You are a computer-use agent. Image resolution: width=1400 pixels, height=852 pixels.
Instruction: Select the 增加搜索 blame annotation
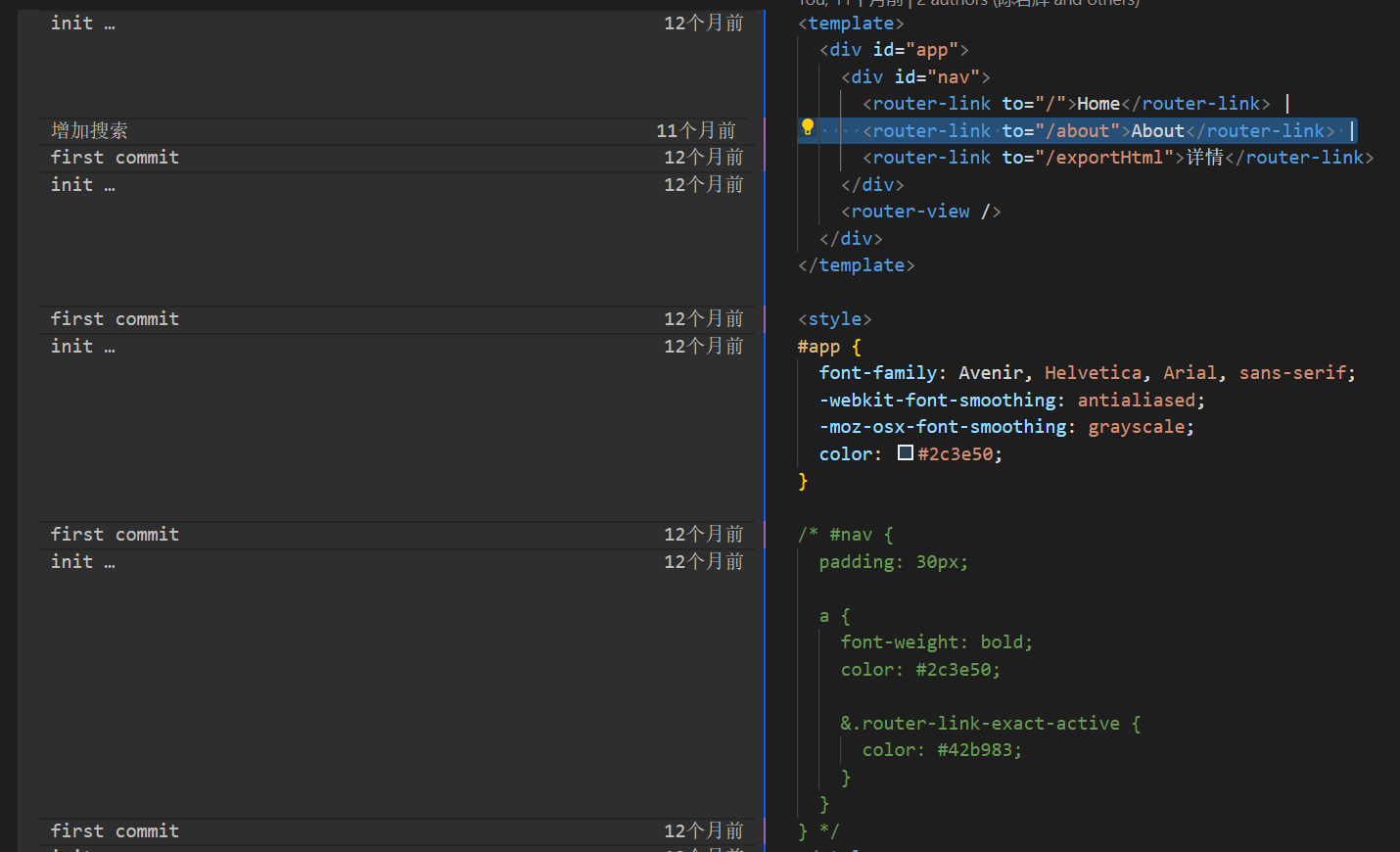[x=89, y=130]
